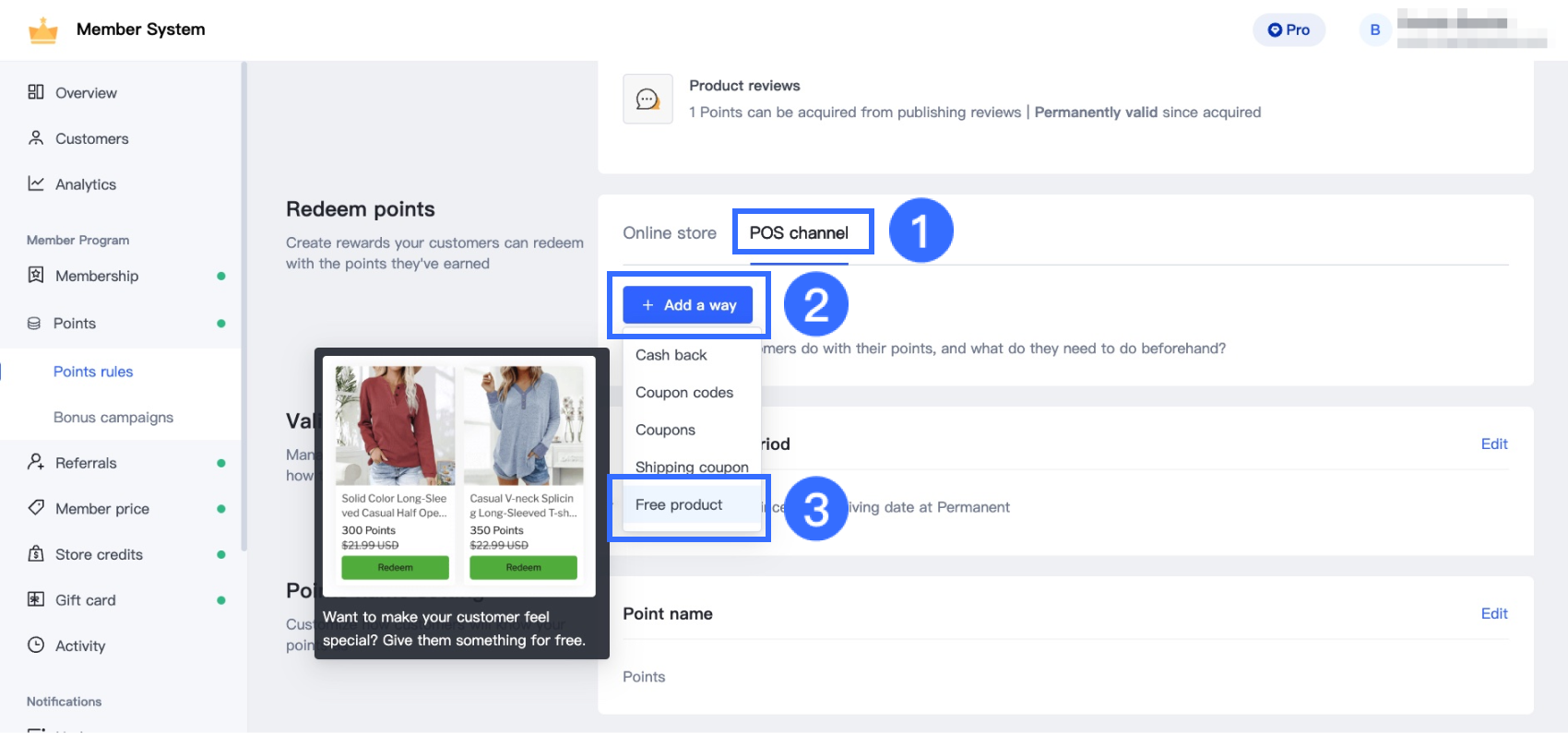Click the Activity clock icon

[36, 645]
